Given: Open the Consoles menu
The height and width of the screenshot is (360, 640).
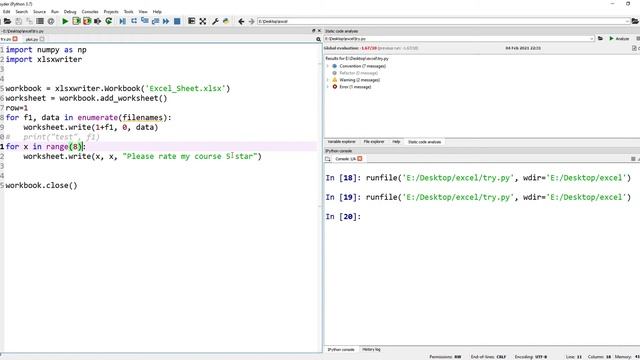Looking at the screenshot, I should click(90, 12).
